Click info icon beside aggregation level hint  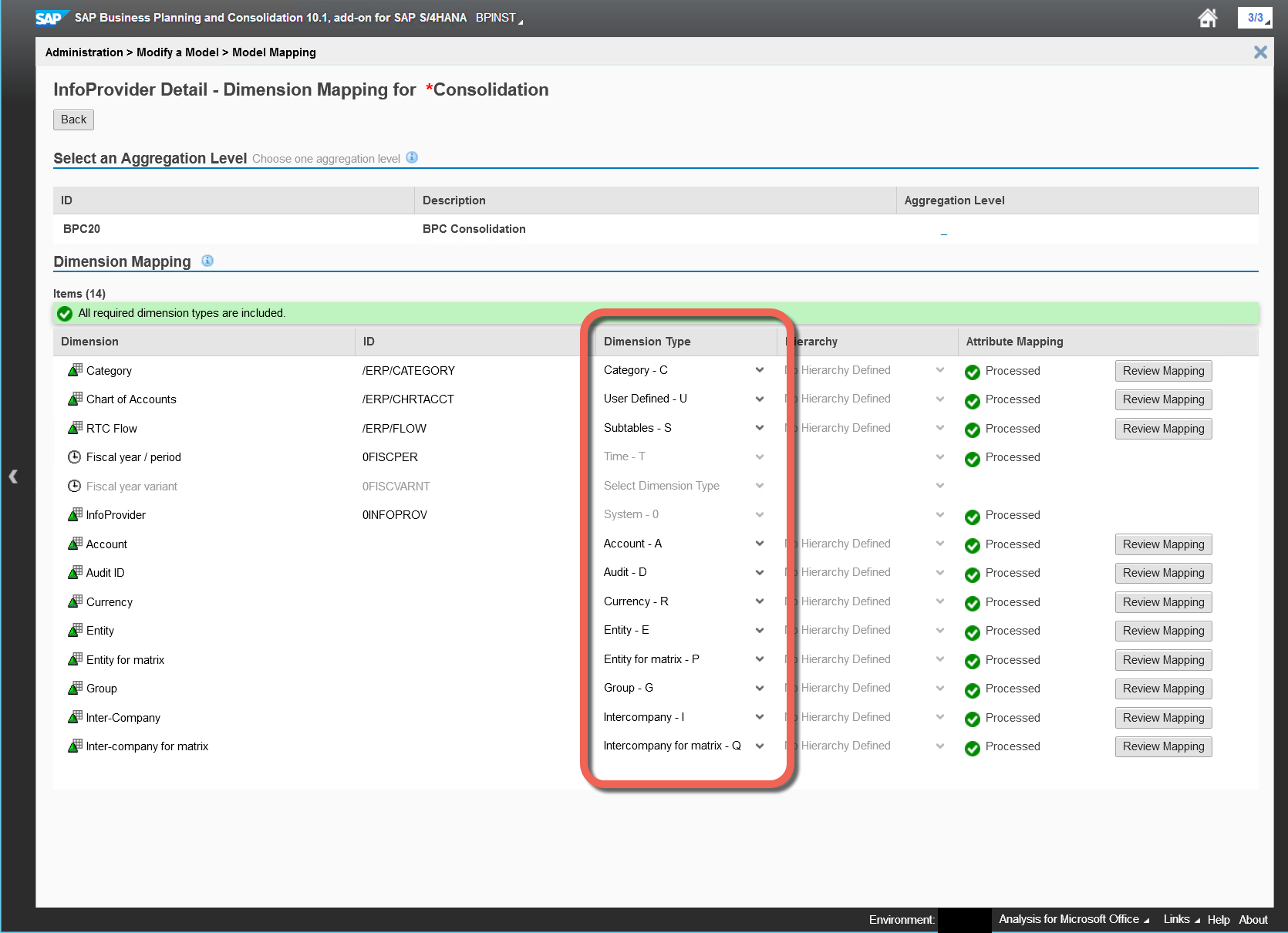(x=412, y=157)
